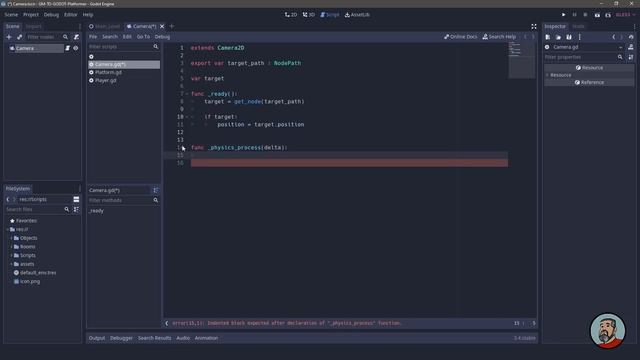The width and height of the screenshot is (640, 360).
Task: Toggle the scripts panel arrow in status bar
Action: (167, 323)
